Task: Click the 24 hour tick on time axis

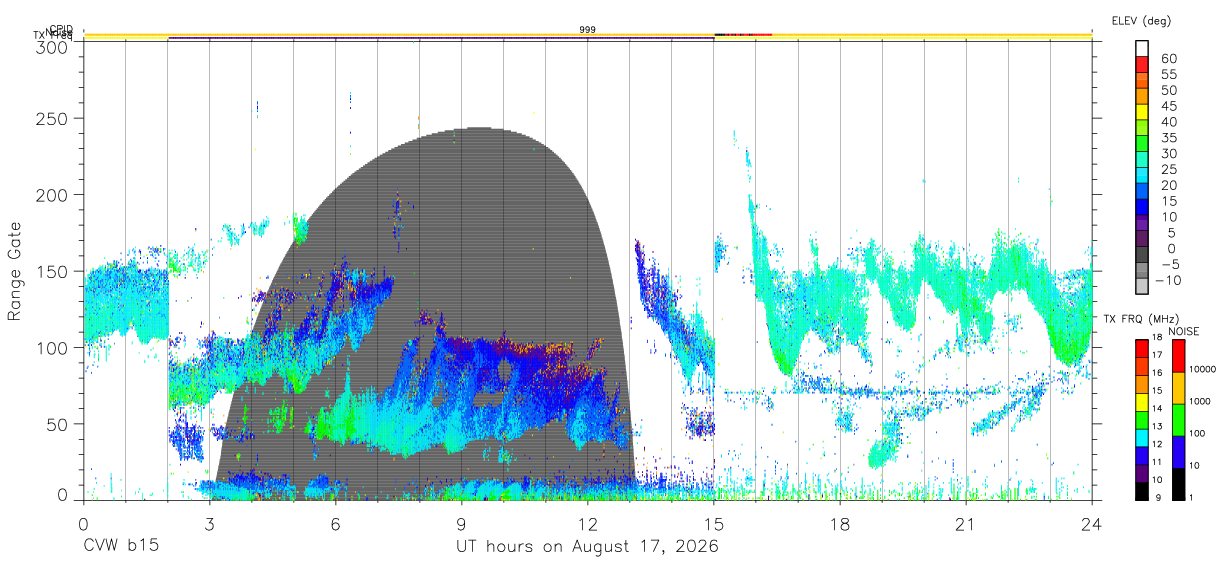Action: (x=1092, y=524)
